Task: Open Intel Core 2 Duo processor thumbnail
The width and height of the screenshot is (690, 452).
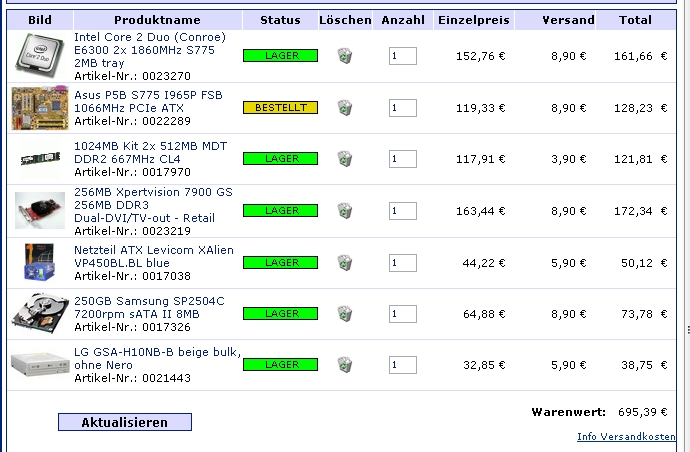Action: coord(40,55)
